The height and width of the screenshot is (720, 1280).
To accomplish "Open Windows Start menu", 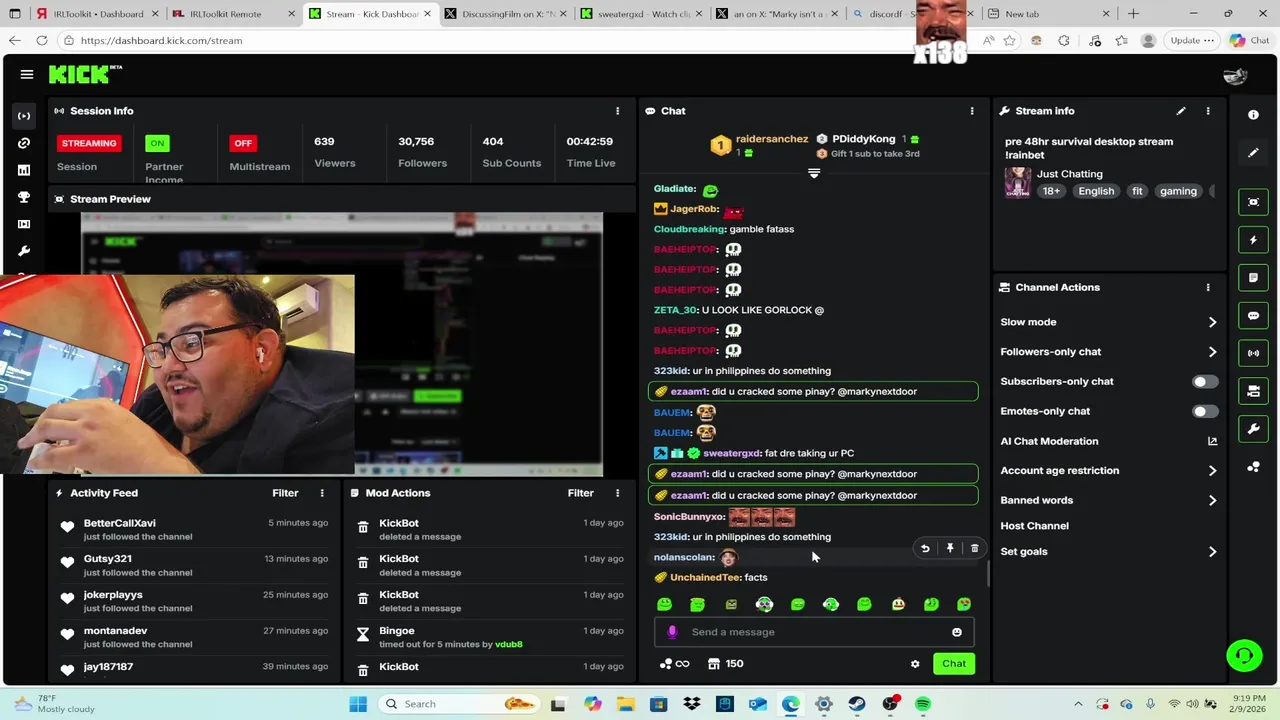I will (x=357, y=704).
